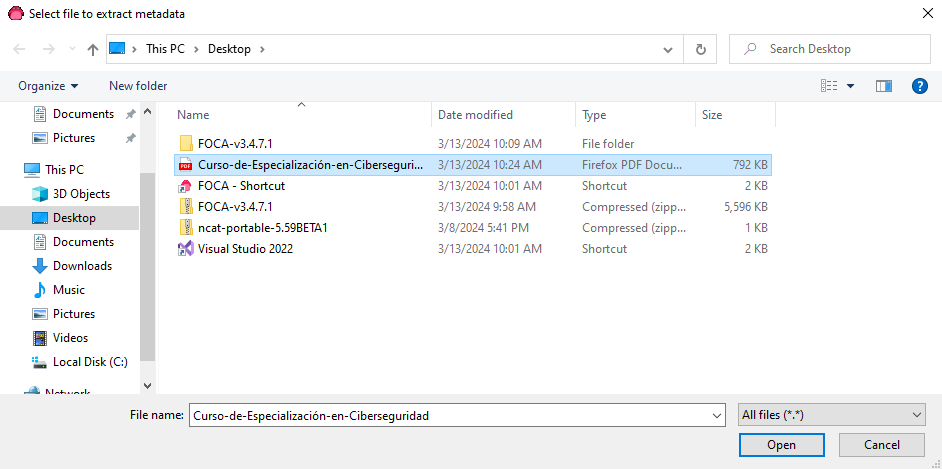The image size is (942, 469).
Task: Click the Visual Studio 2022 icon
Action: pyautogui.click(x=186, y=249)
